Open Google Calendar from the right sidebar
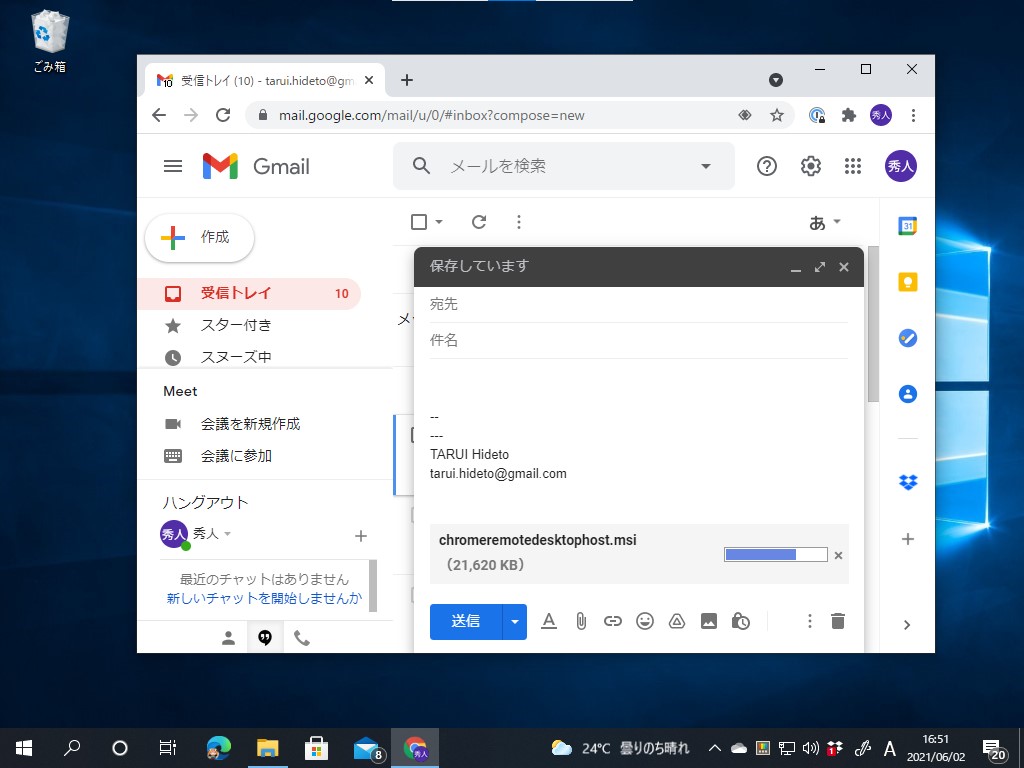Image resolution: width=1024 pixels, height=768 pixels. tap(907, 225)
